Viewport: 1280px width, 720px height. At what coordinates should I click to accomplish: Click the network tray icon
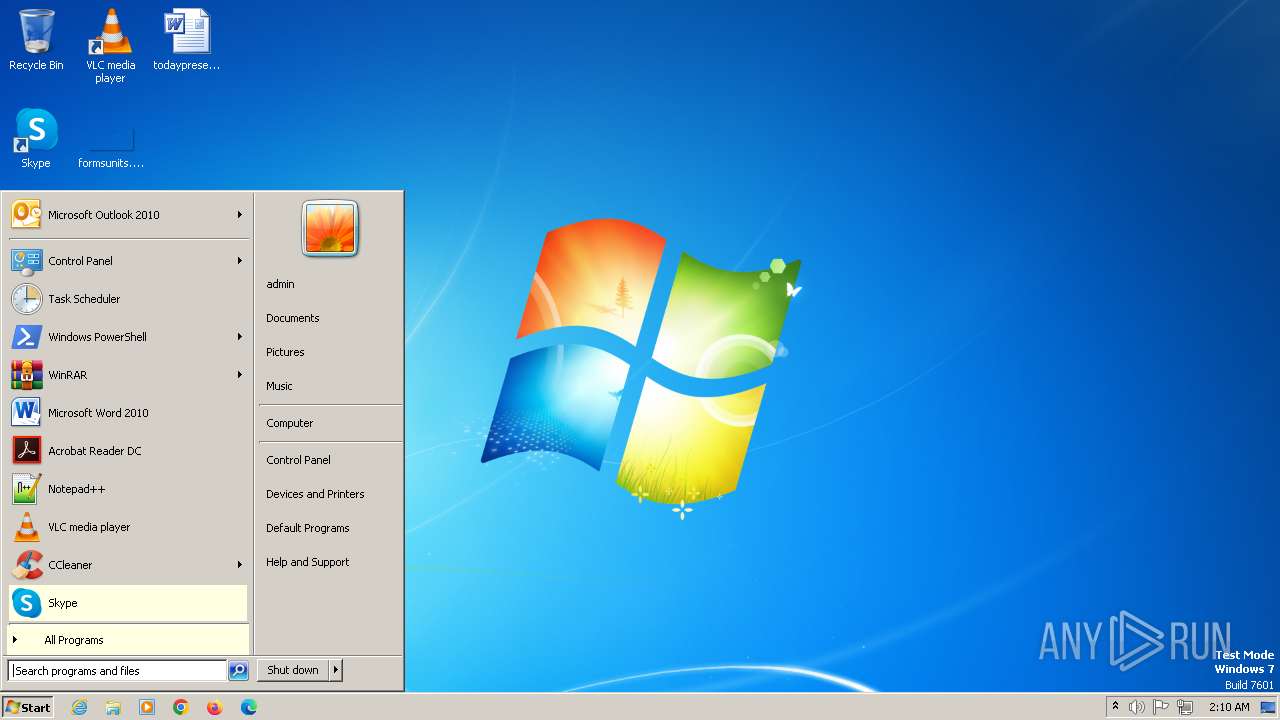pos(1185,707)
